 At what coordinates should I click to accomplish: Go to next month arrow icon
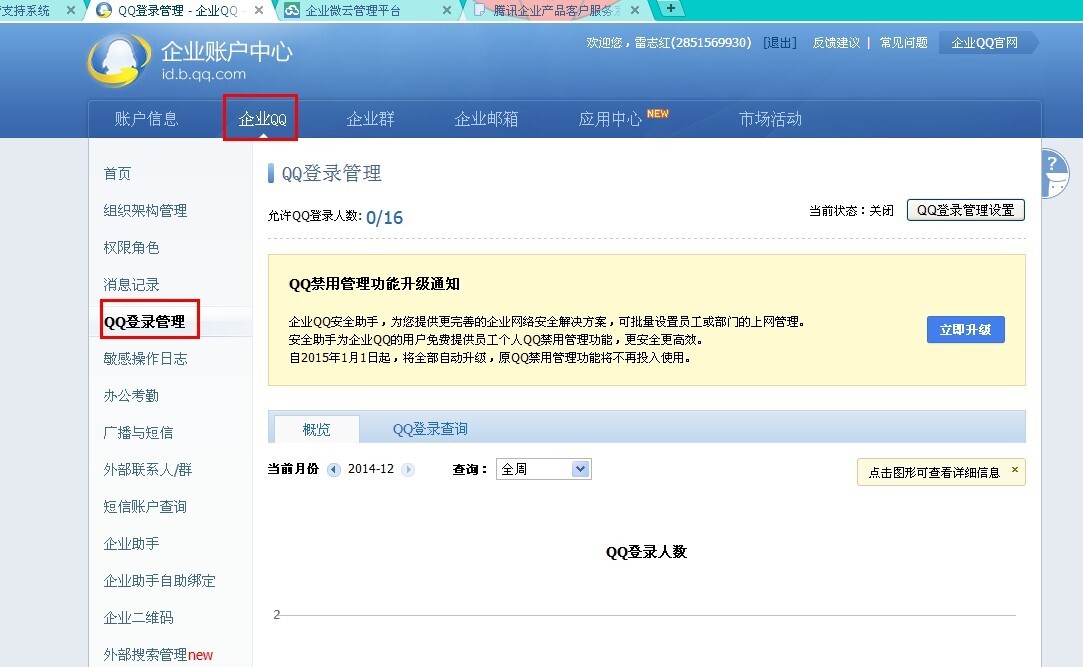408,470
